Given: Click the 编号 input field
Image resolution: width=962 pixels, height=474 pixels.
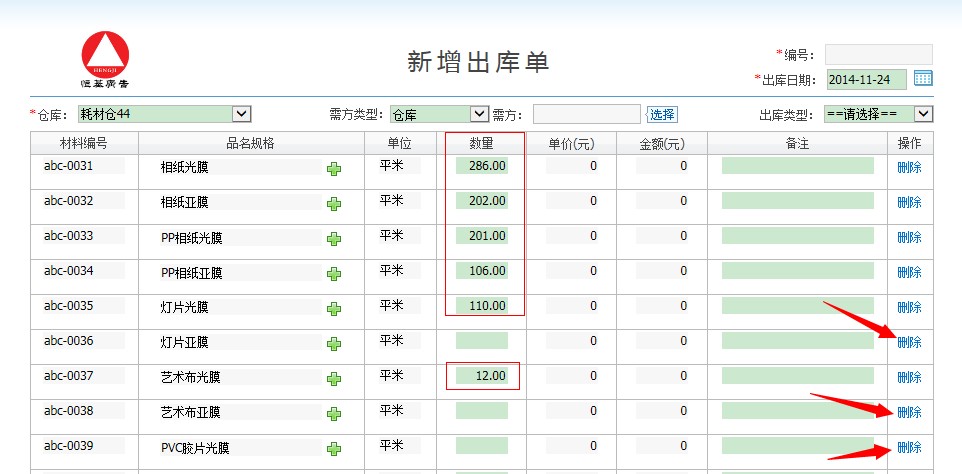Looking at the screenshot, I should [878, 54].
